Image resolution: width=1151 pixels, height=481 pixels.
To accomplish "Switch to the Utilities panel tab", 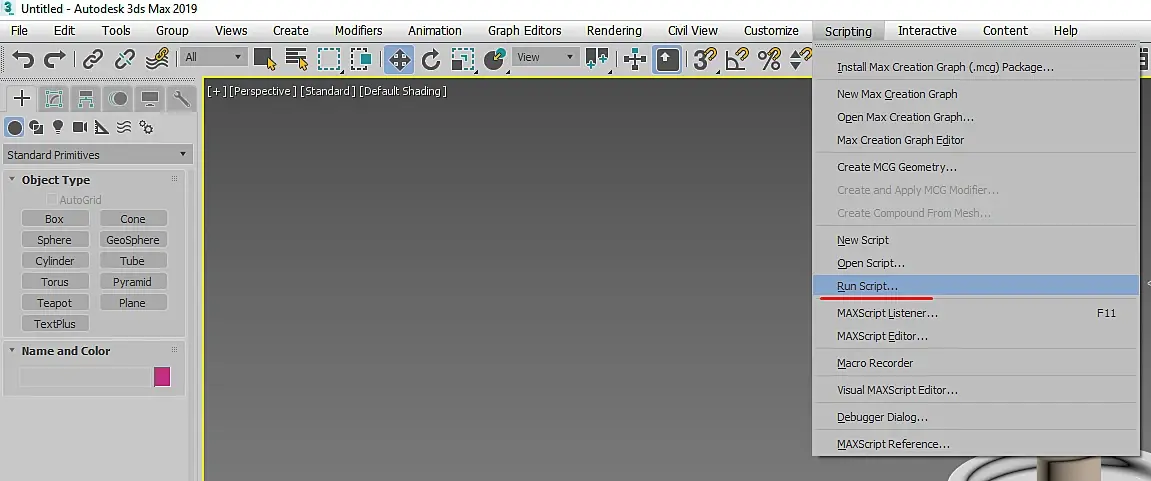I will click(181, 98).
